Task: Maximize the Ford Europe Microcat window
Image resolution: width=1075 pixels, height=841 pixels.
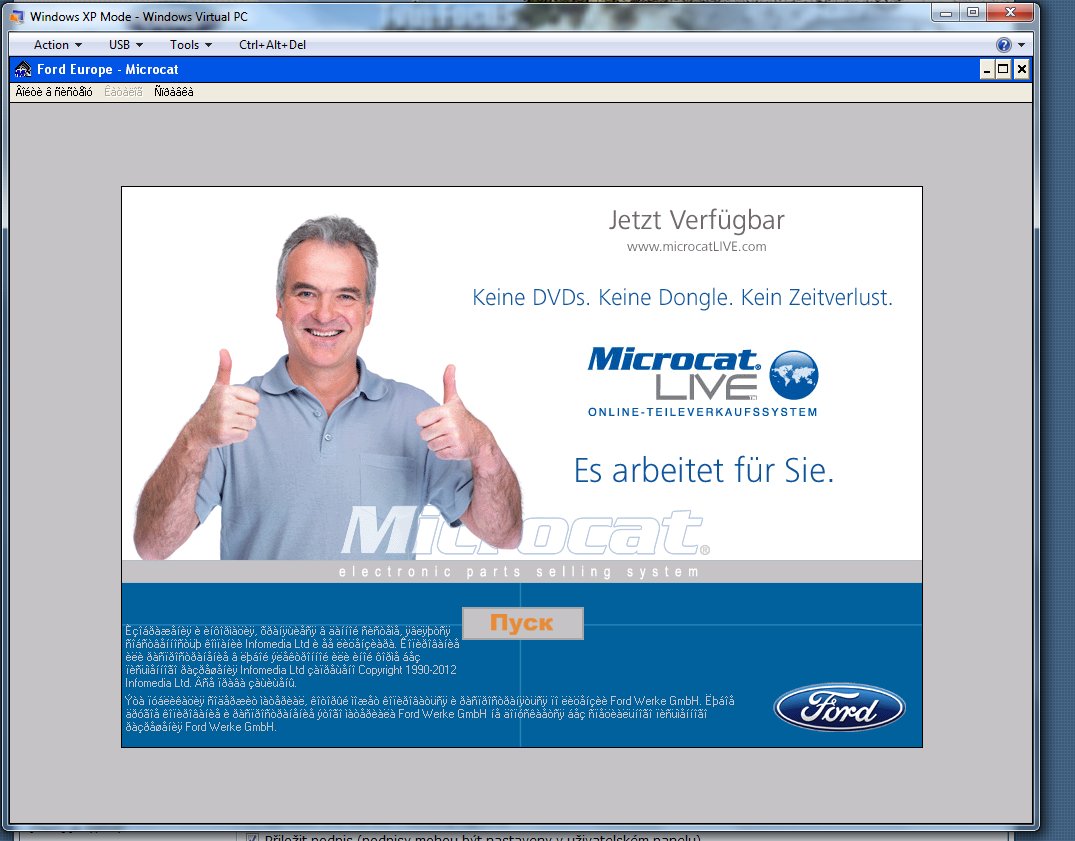Action: coord(1003,69)
